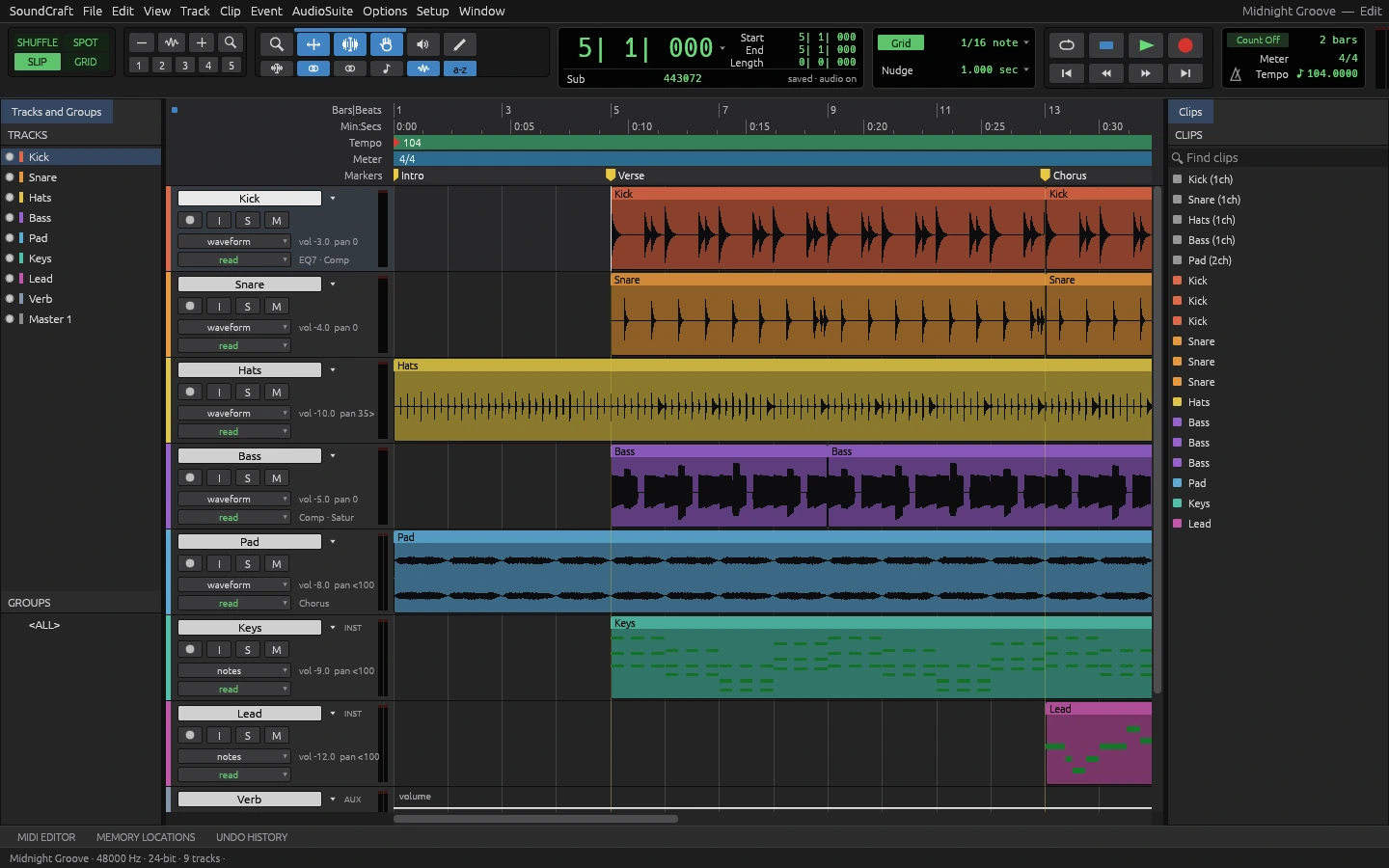Enable SHUFFLE edit mode

(38, 42)
